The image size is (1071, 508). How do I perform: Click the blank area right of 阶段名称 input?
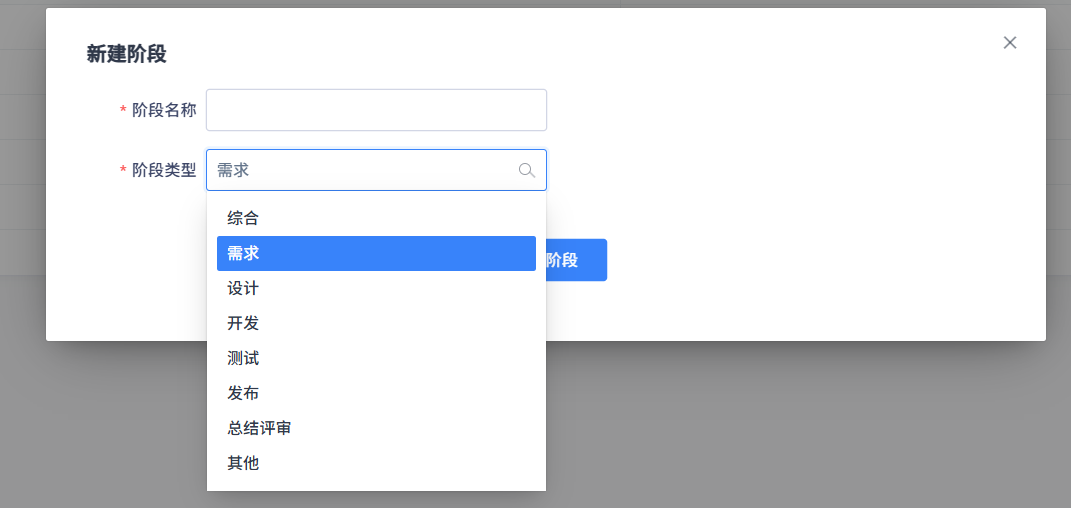(x=780, y=110)
